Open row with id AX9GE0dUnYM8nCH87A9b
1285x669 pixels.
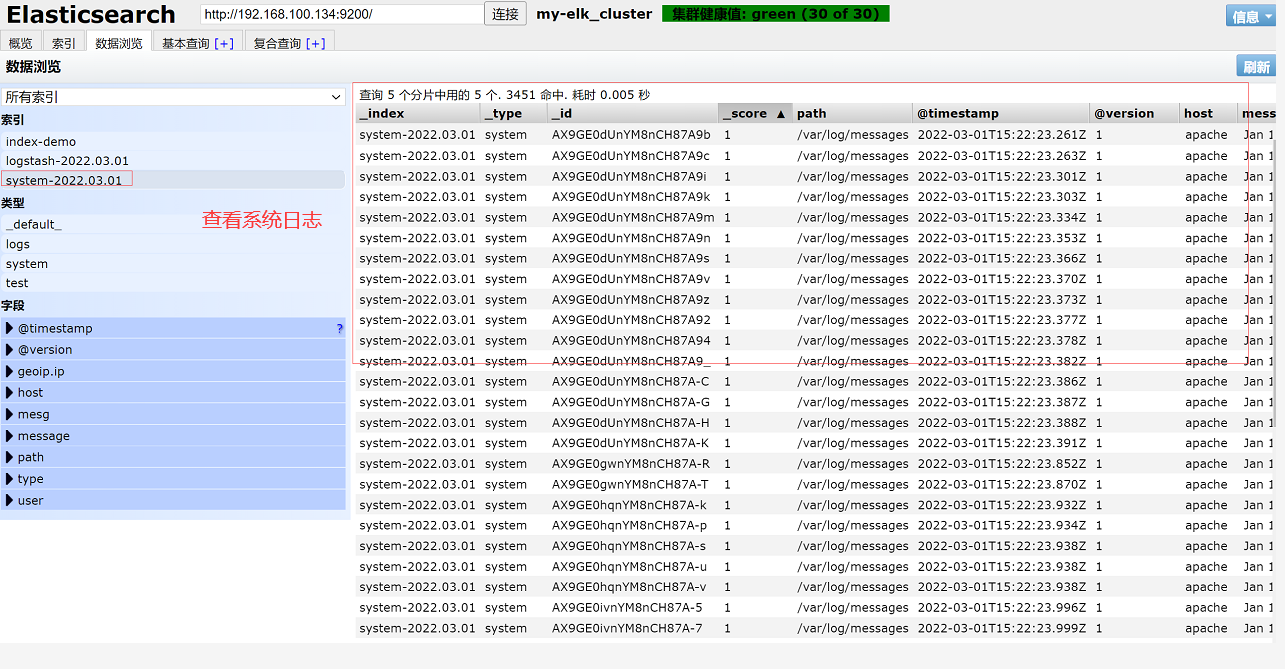(631, 135)
